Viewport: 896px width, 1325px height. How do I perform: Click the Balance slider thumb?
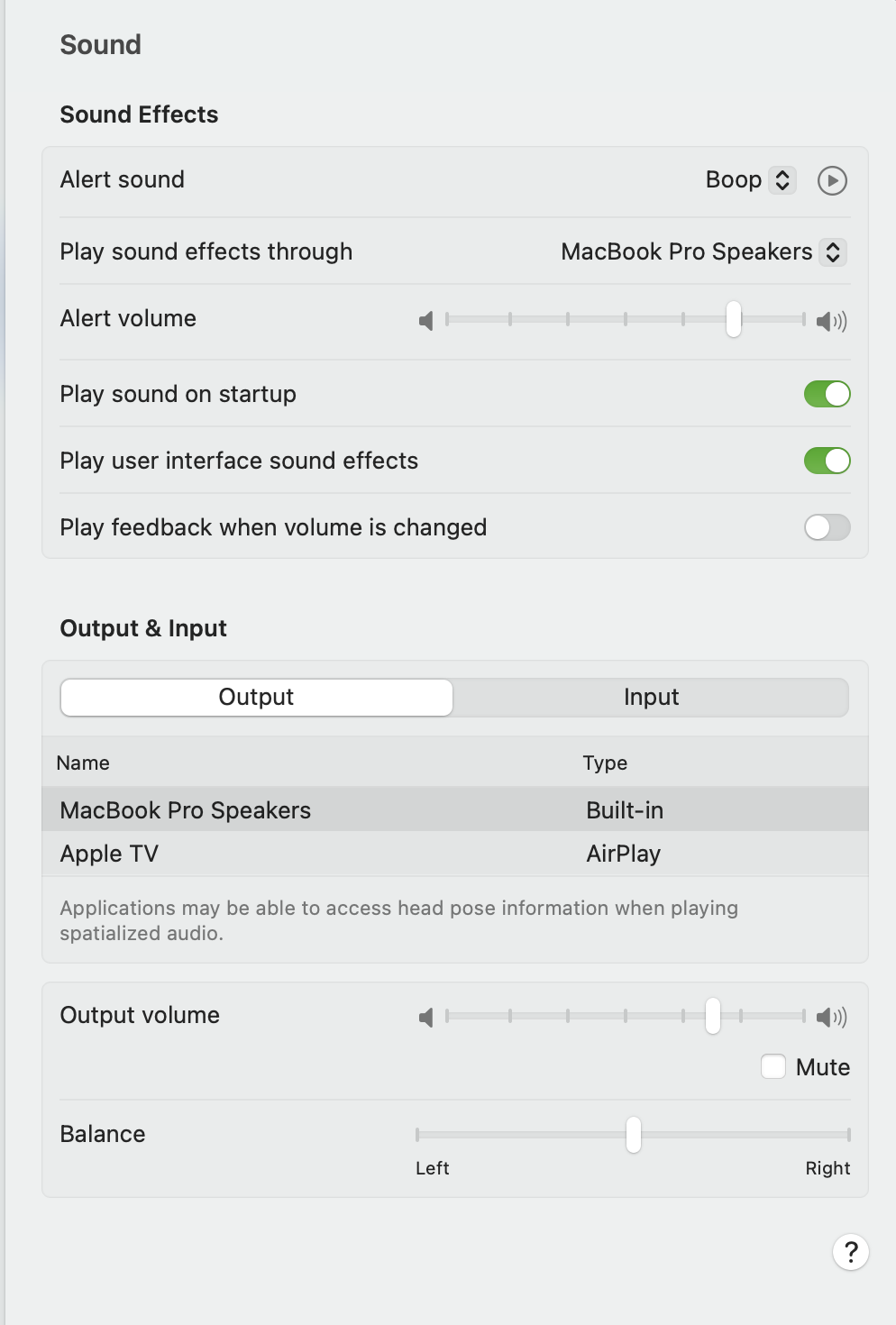click(x=634, y=1135)
